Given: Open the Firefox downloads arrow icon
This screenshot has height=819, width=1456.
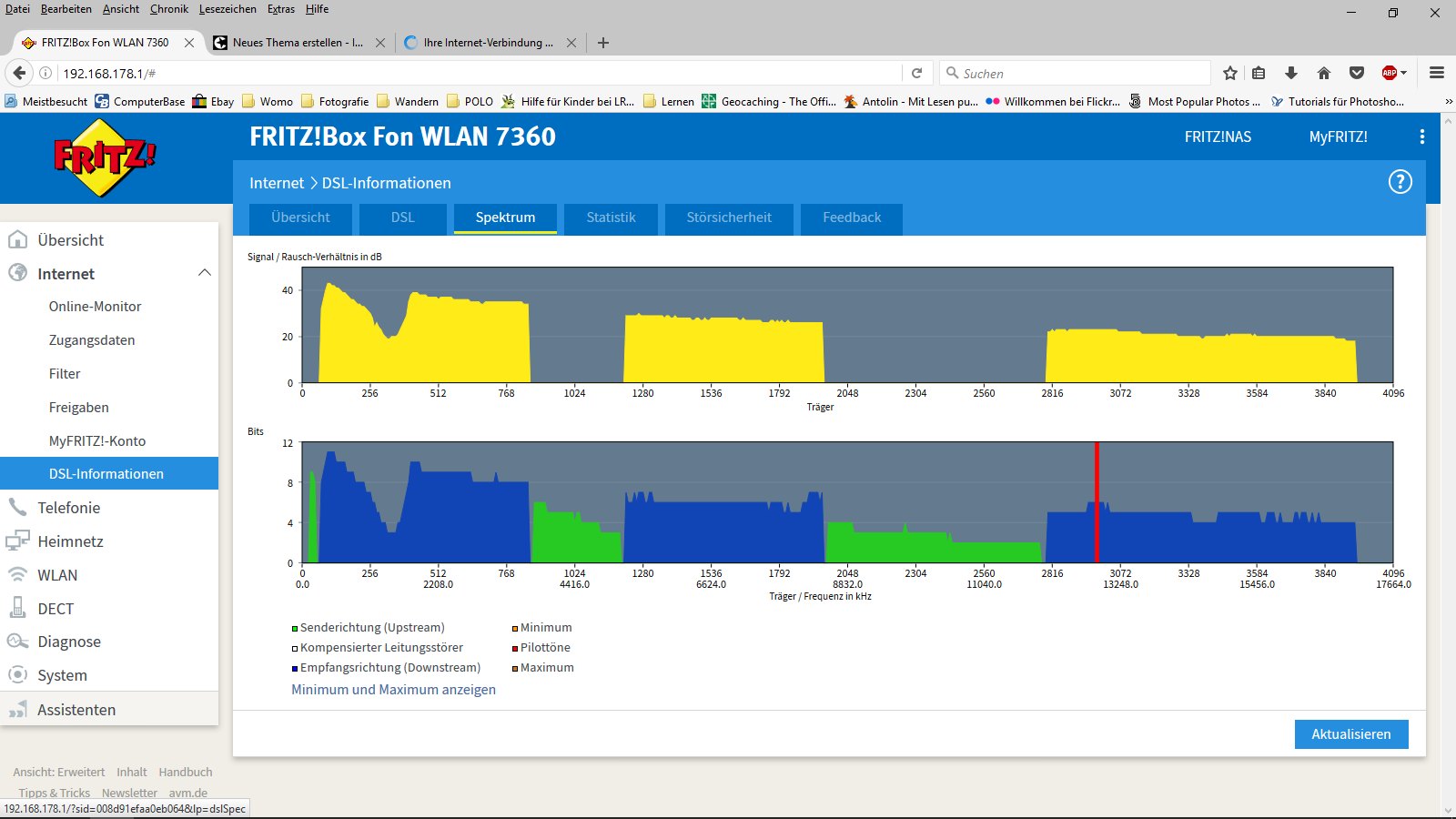Looking at the screenshot, I should [1290, 74].
